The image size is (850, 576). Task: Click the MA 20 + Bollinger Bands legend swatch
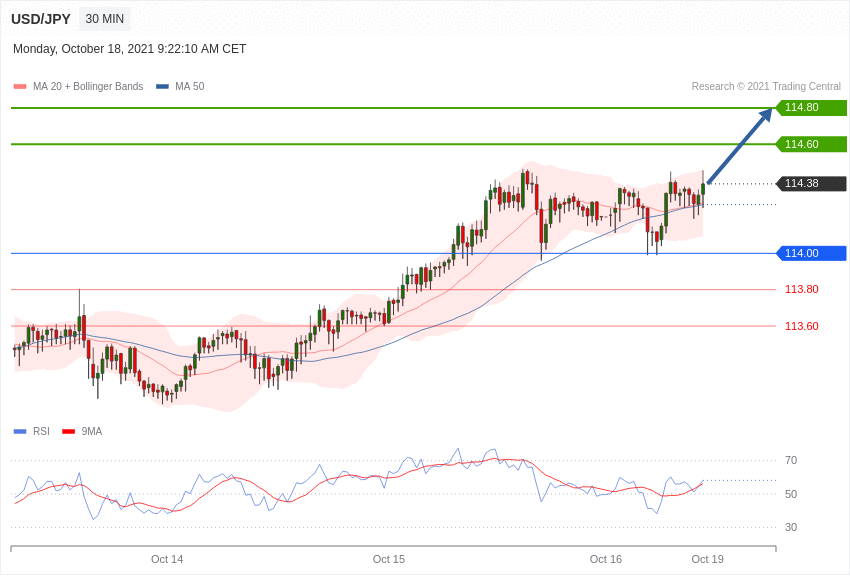tap(20, 87)
